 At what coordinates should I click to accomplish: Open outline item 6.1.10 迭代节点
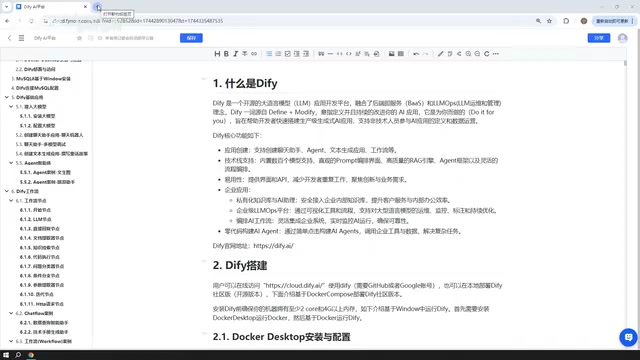point(37,294)
